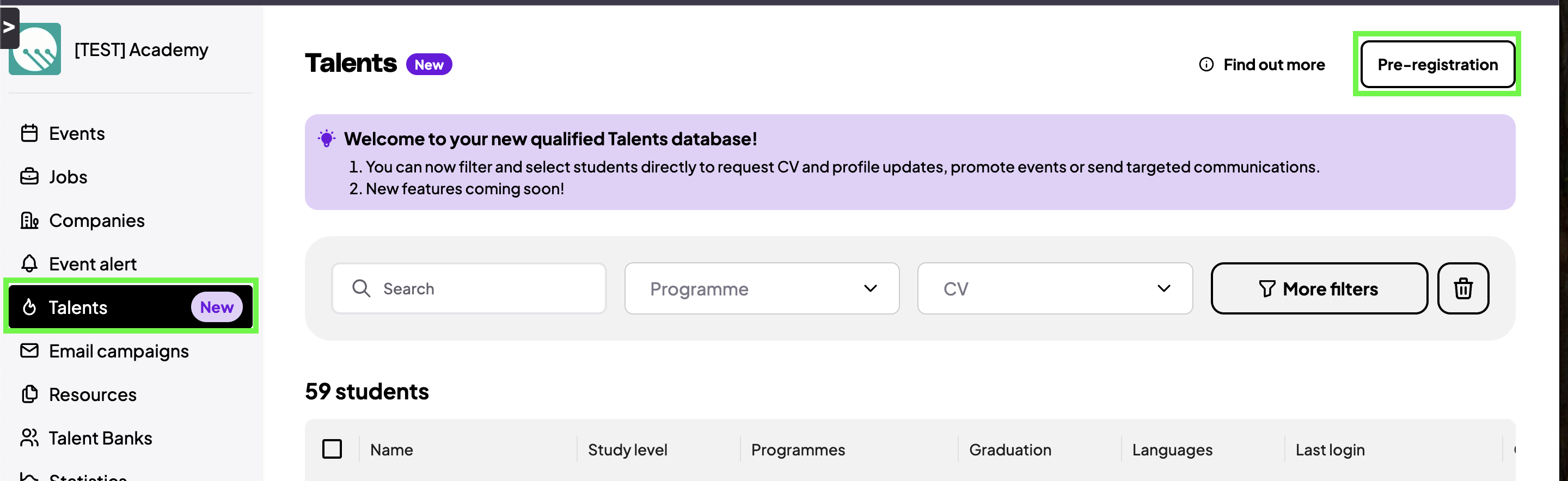Open the More filters panel

coord(1319,288)
